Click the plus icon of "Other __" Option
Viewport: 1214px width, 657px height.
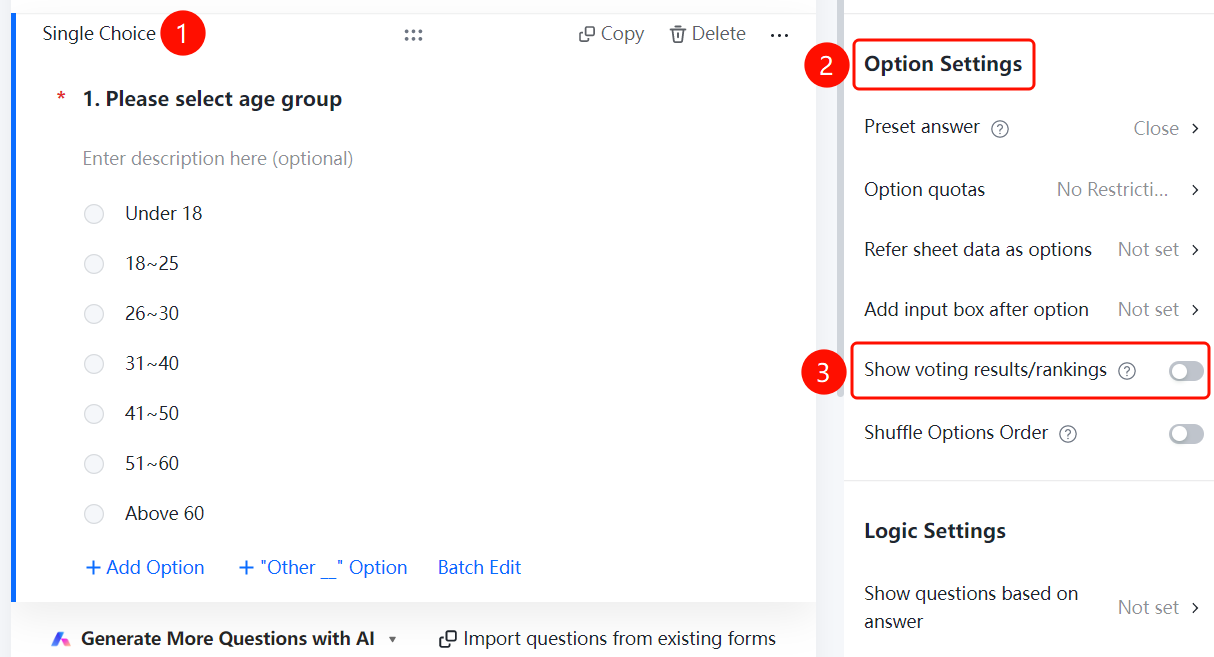click(246, 568)
